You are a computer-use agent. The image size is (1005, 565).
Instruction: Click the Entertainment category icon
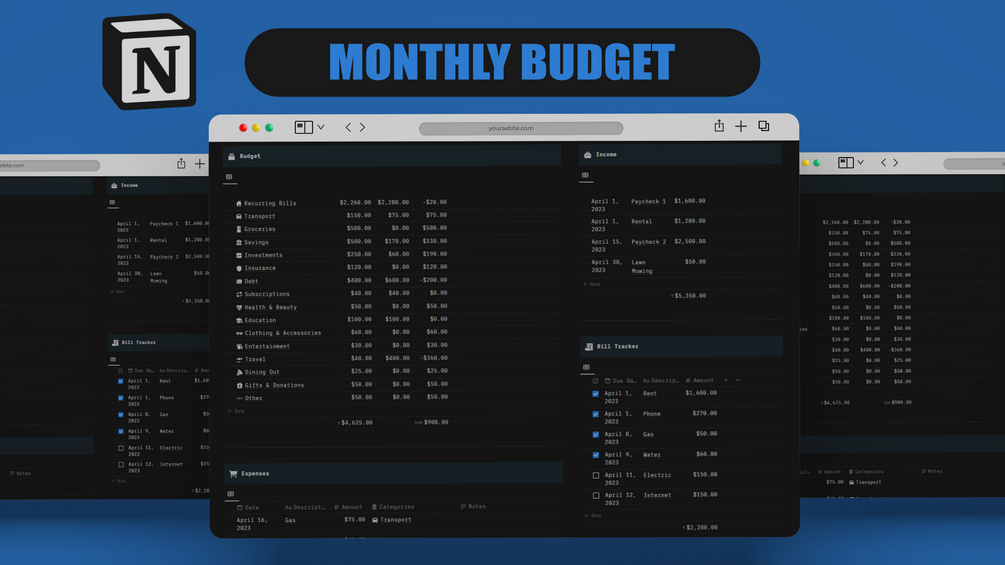pyautogui.click(x=239, y=346)
